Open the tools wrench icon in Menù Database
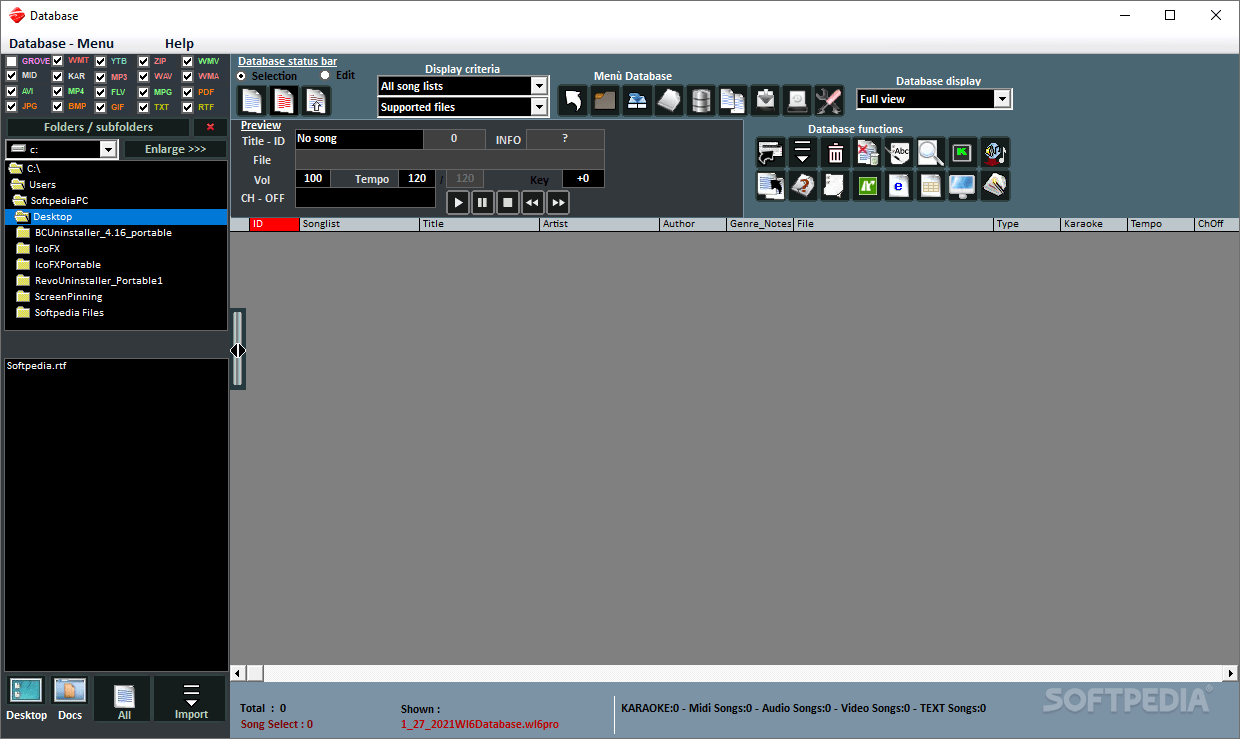The height and width of the screenshot is (739, 1240). pos(829,100)
